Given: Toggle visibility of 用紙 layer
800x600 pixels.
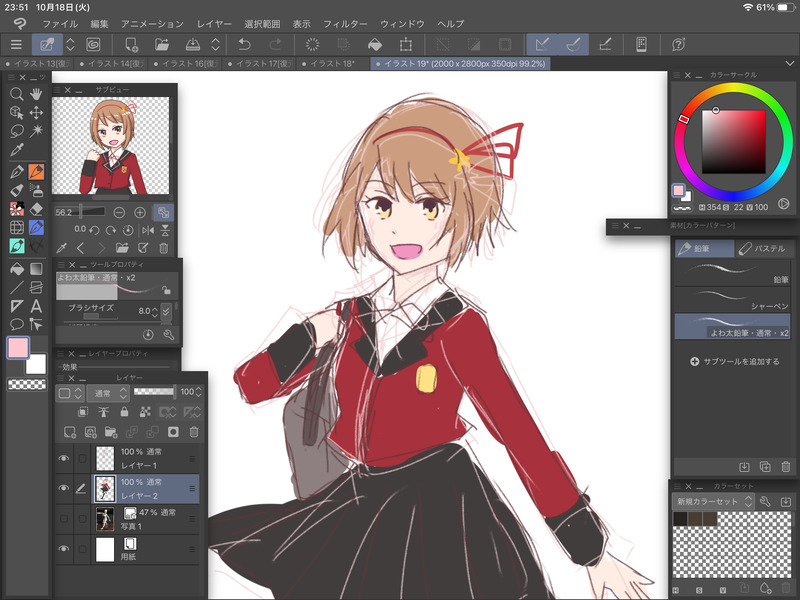Looking at the screenshot, I should (64, 549).
